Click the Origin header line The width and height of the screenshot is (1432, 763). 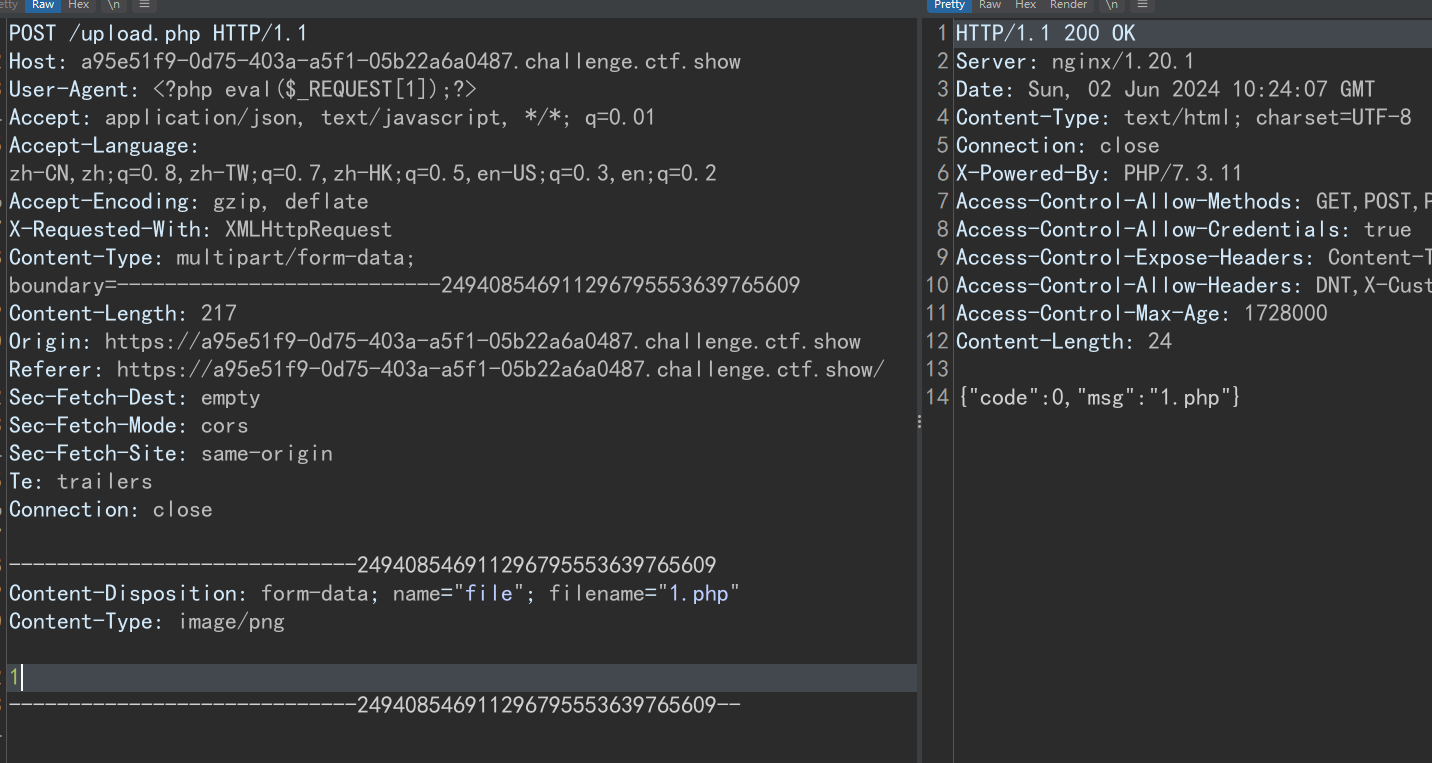(435, 341)
